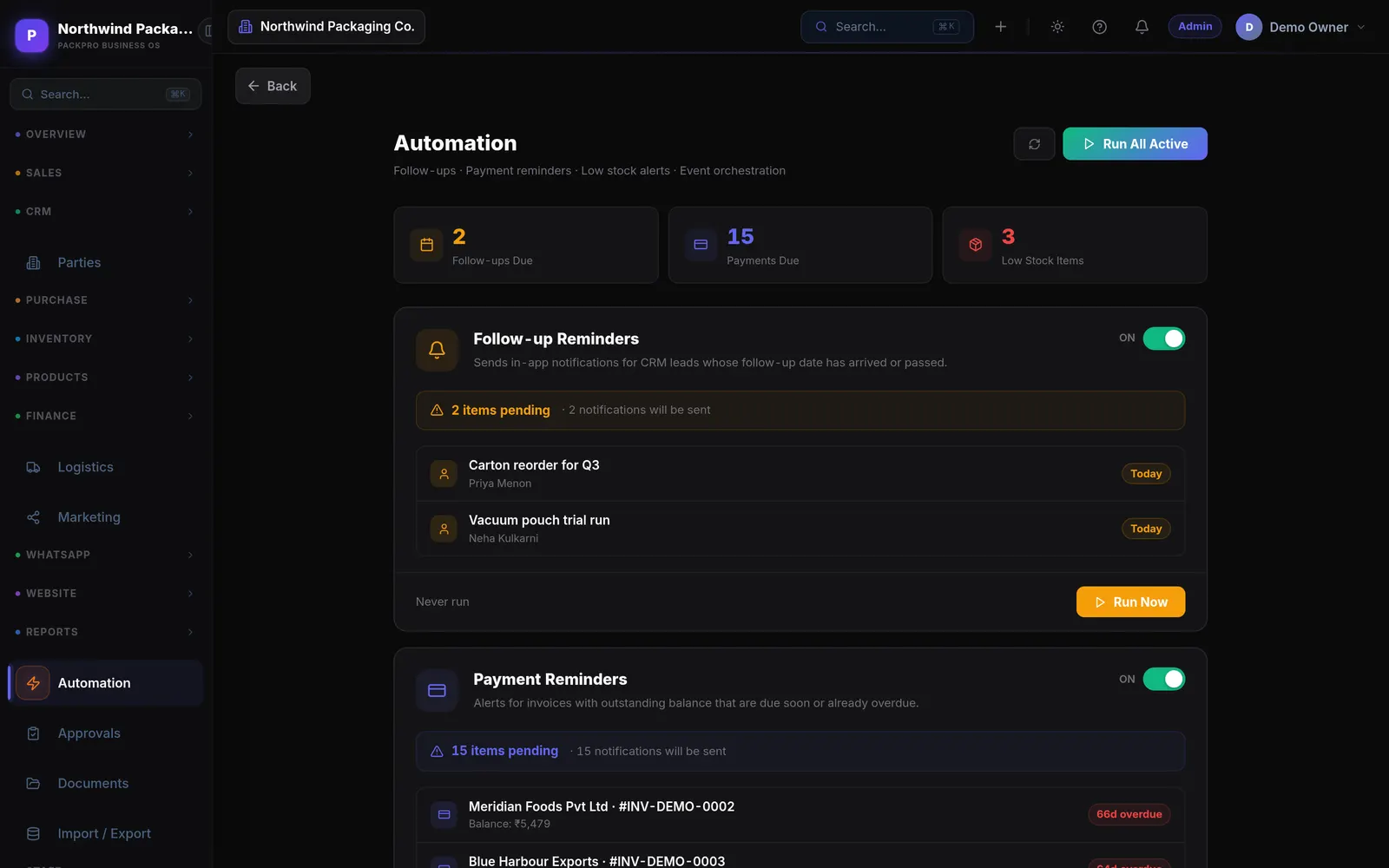
Task: Click Today badge on Carton reorder row
Action: click(x=1146, y=474)
